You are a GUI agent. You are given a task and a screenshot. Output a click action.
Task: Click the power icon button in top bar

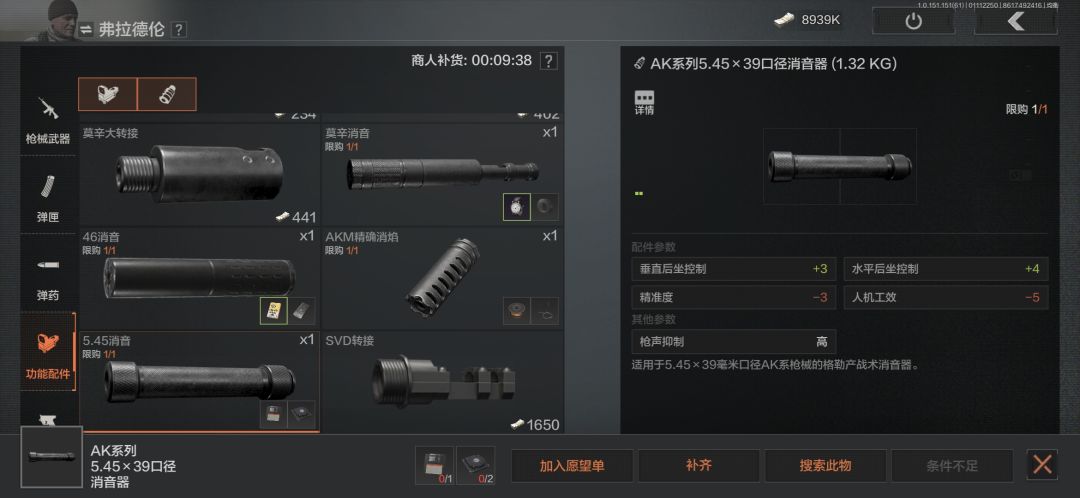point(913,21)
